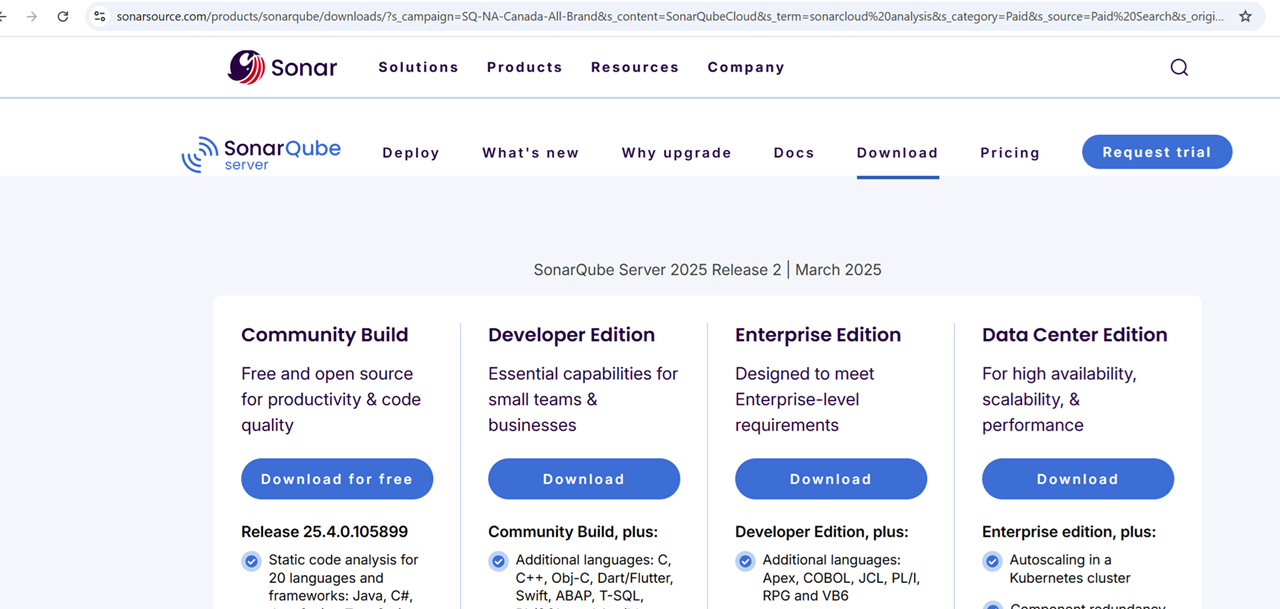Open the Solutions menu

click(x=418, y=67)
